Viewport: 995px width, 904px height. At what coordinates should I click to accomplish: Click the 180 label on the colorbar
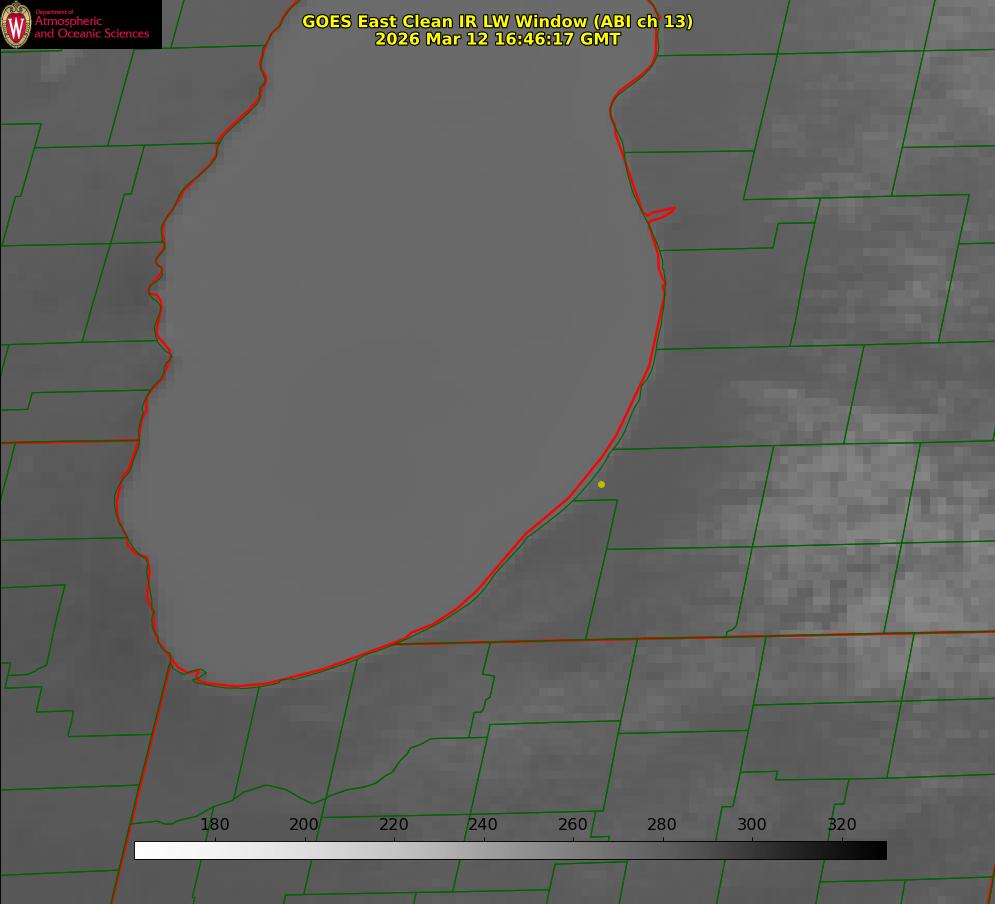[215, 825]
